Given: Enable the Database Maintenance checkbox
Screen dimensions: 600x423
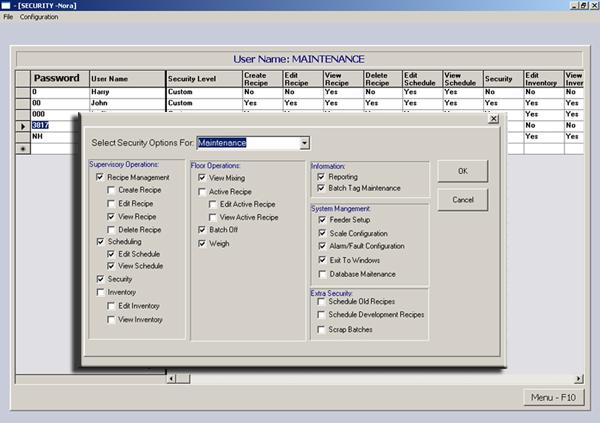Looking at the screenshot, I should [x=322, y=274].
